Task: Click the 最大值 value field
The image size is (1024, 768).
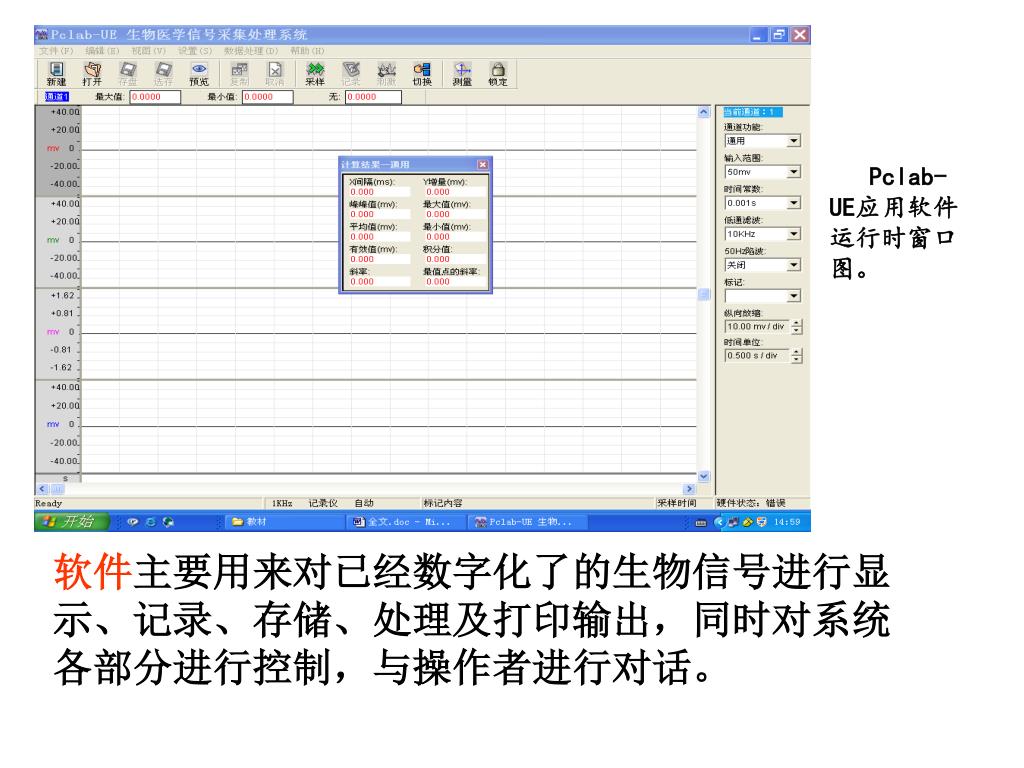Action: (155, 97)
